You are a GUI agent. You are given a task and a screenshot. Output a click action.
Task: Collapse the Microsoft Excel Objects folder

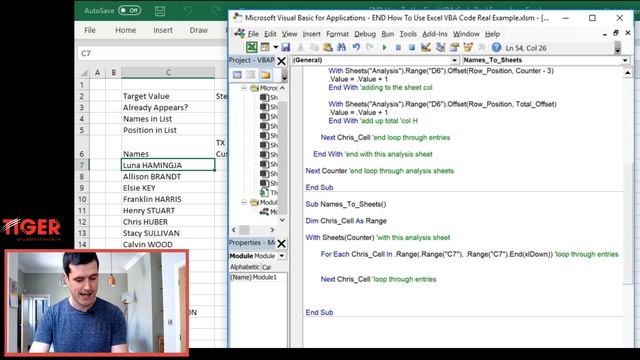(244, 88)
